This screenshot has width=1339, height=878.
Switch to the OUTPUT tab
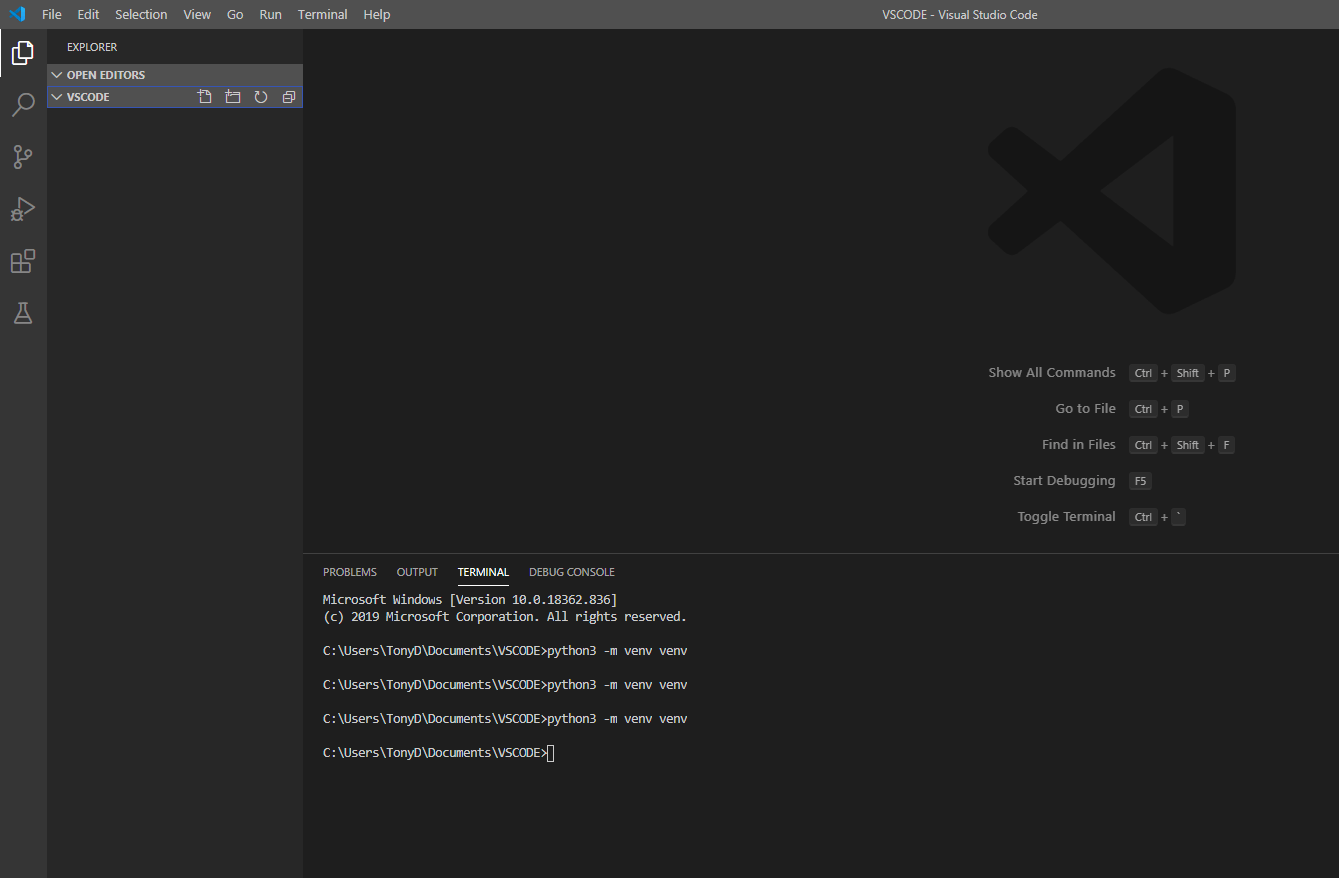click(417, 571)
